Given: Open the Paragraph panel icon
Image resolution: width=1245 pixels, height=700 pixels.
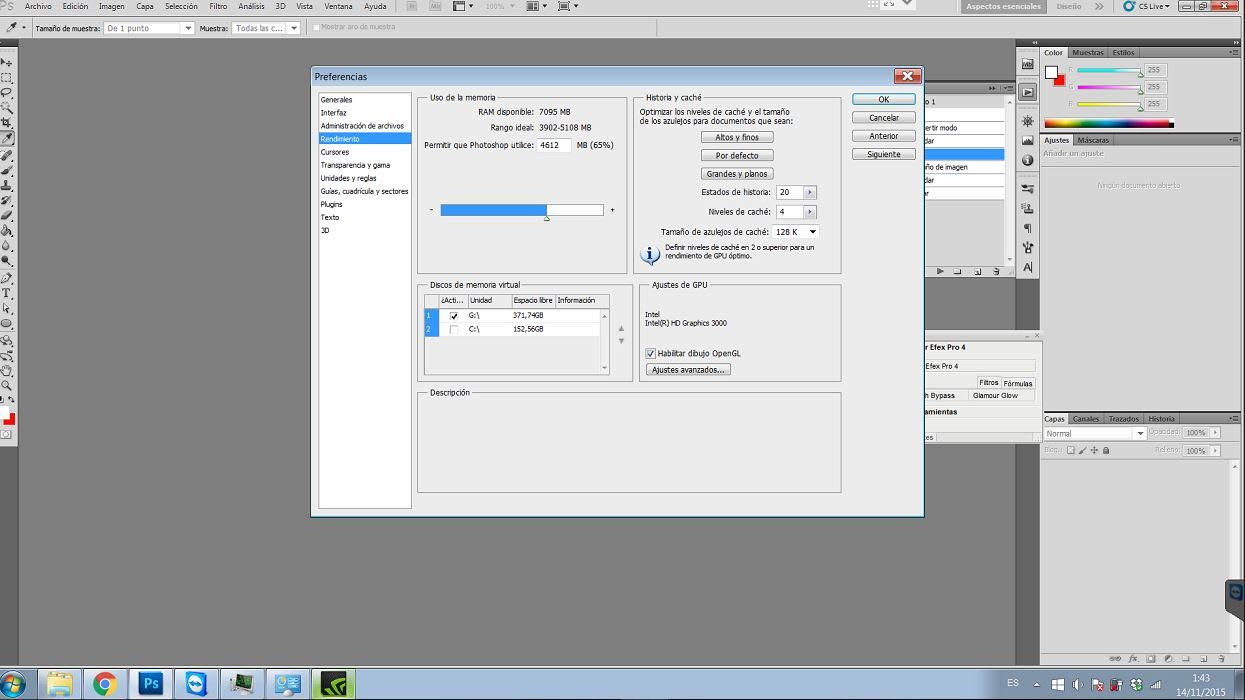Looking at the screenshot, I should [1028, 228].
